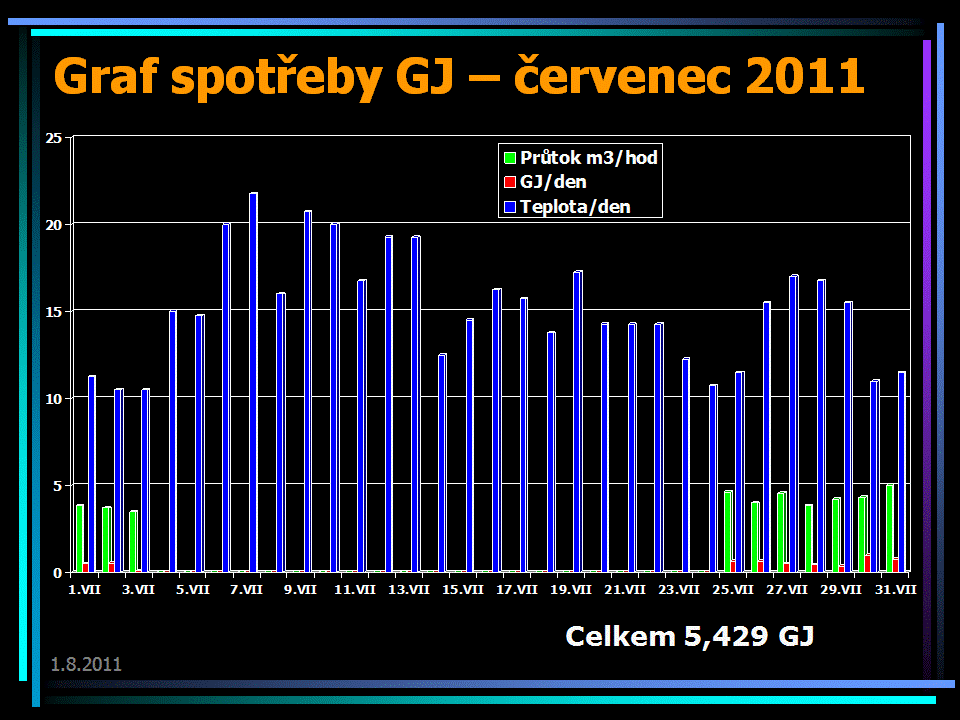The width and height of the screenshot is (960, 720).
Task: Click the 27.VII x-axis label
Action: 787,590
